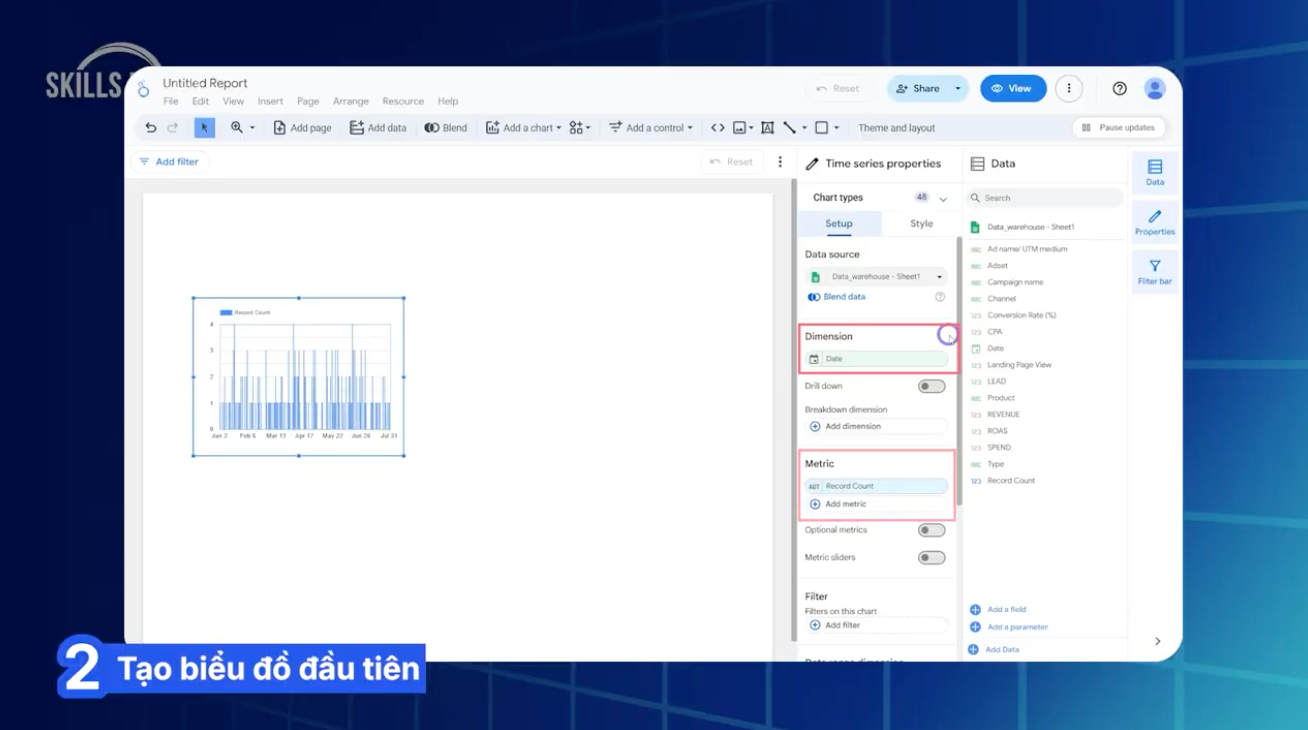Viewport: 1308px width, 730px height.
Task: Click the Pause updates button
Action: (x=1118, y=127)
